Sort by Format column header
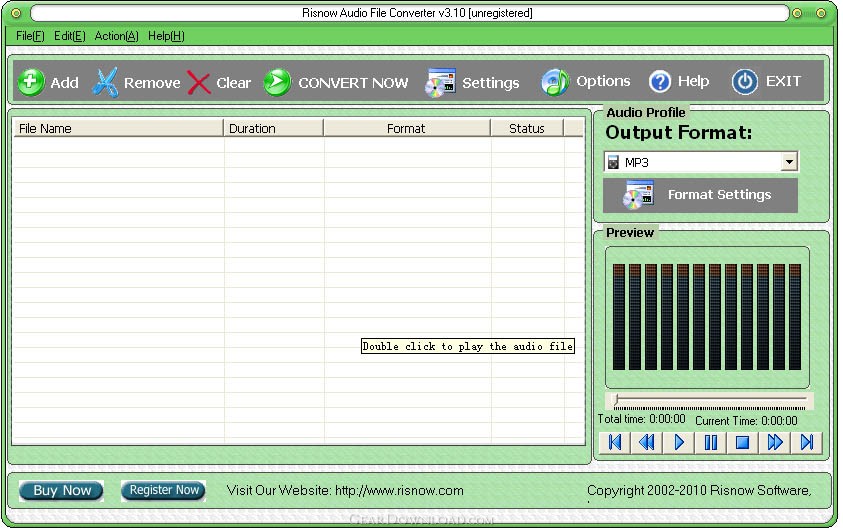This screenshot has width=843, height=528. 406,129
